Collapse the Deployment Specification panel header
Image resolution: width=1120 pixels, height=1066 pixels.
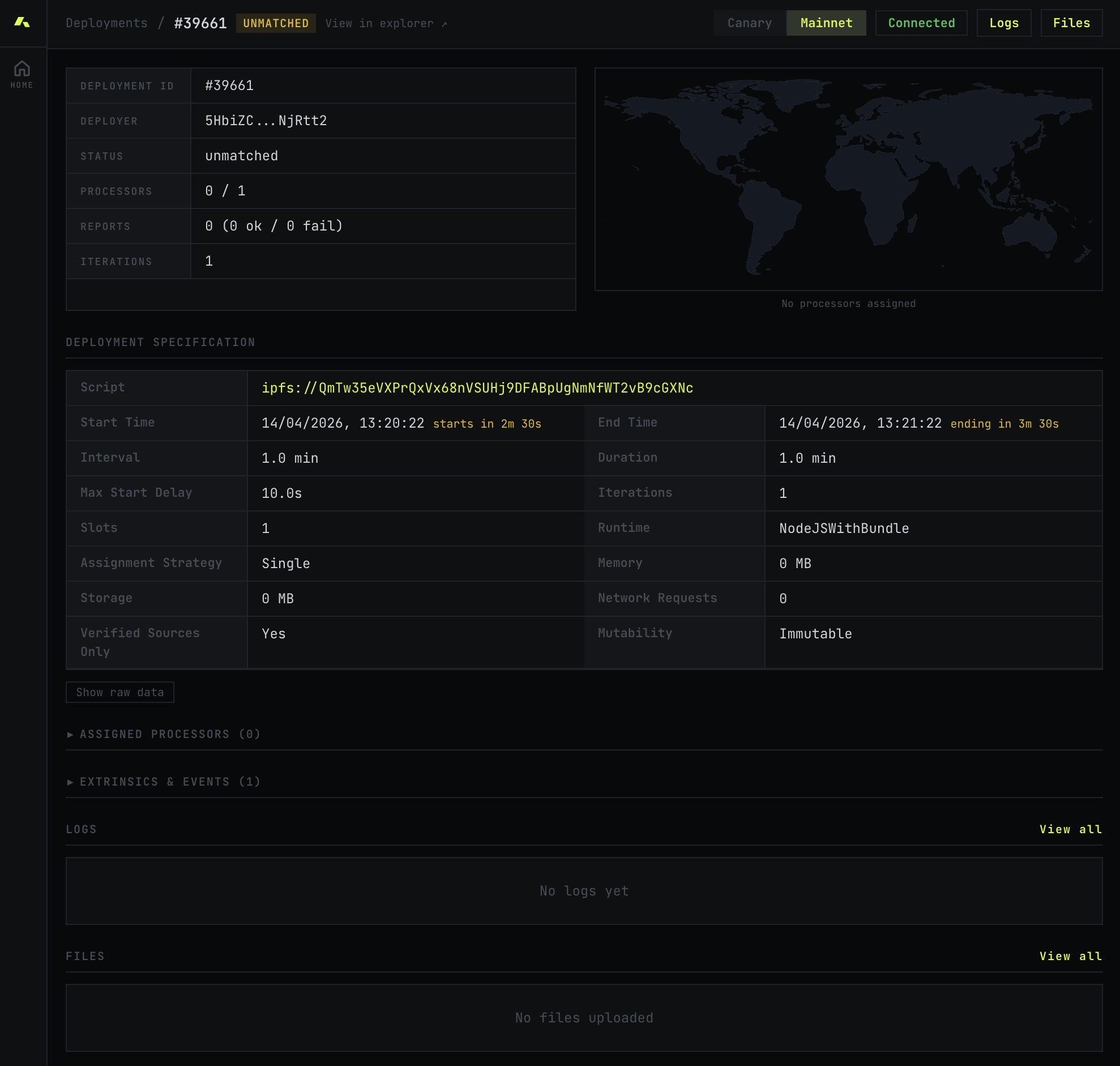pyautogui.click(x=160, y=342)
